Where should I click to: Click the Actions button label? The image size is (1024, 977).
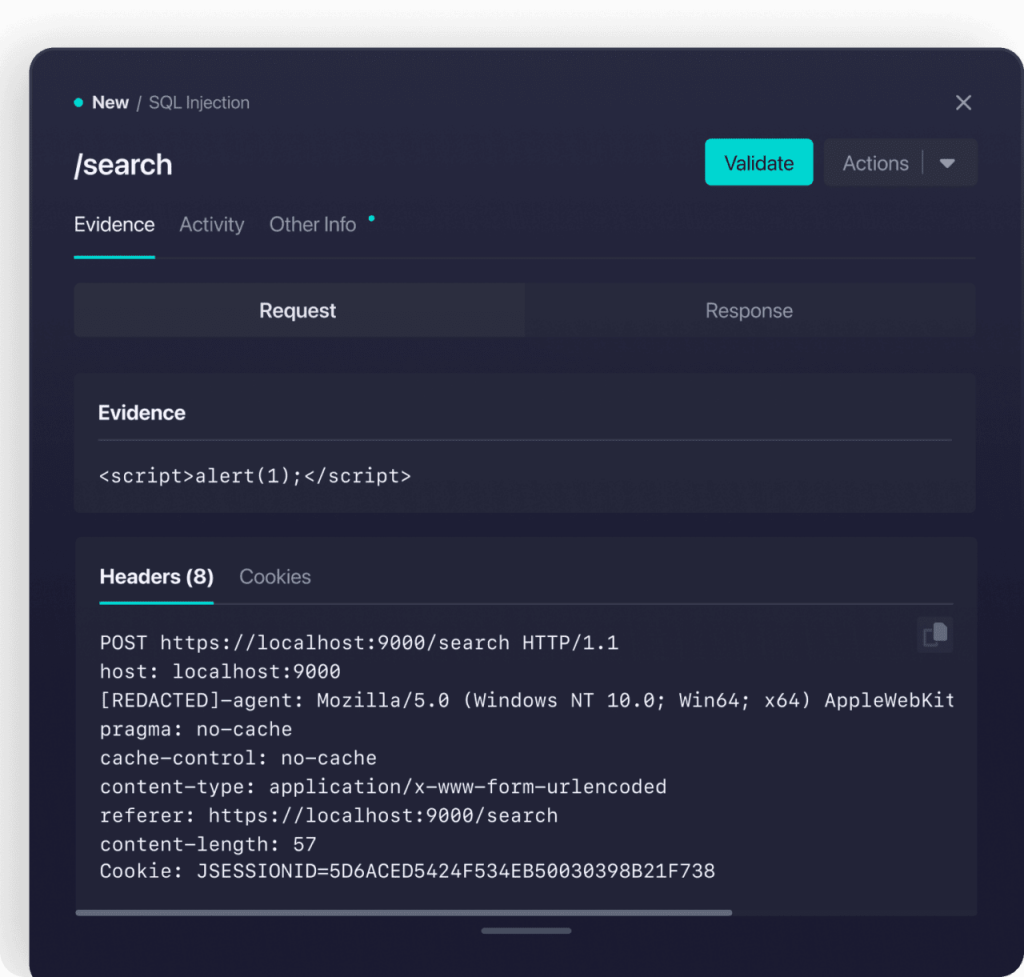(875, 163)
